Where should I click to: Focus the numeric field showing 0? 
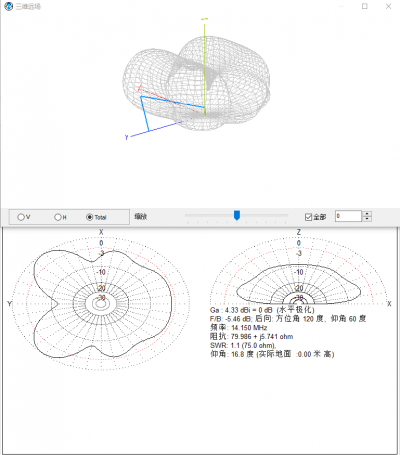pos(348,216)
